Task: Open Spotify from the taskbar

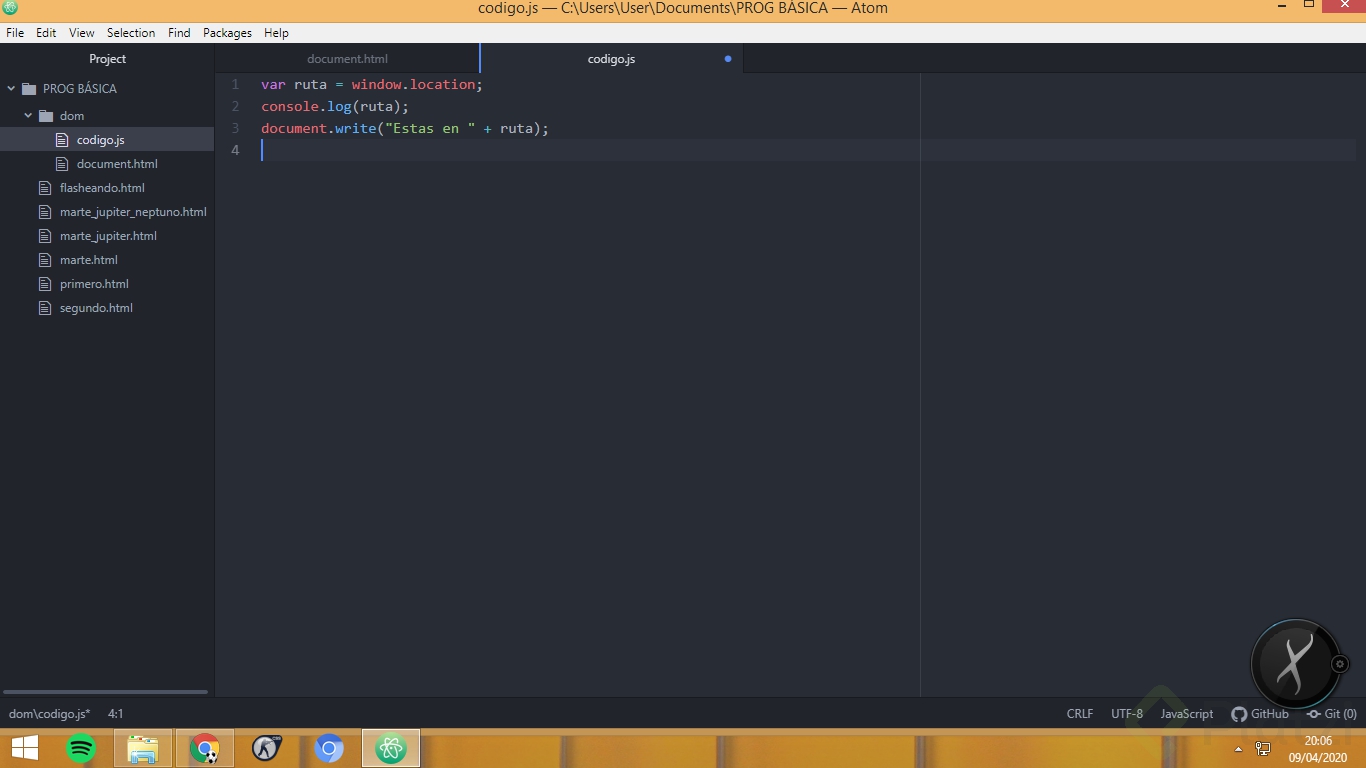Action: point(81,748)
